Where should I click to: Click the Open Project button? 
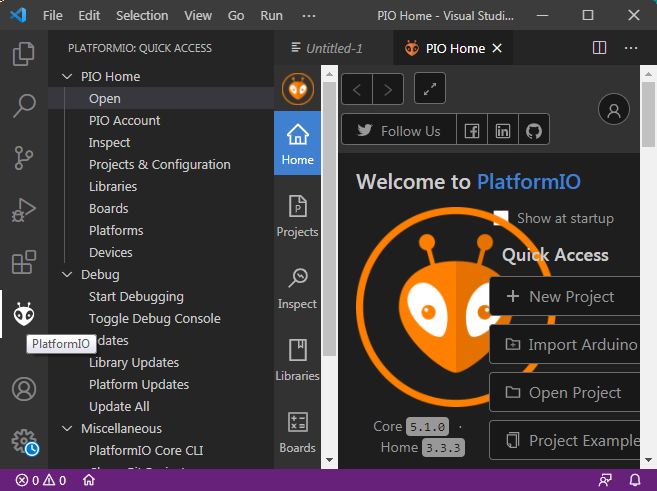tap(564, 393)
